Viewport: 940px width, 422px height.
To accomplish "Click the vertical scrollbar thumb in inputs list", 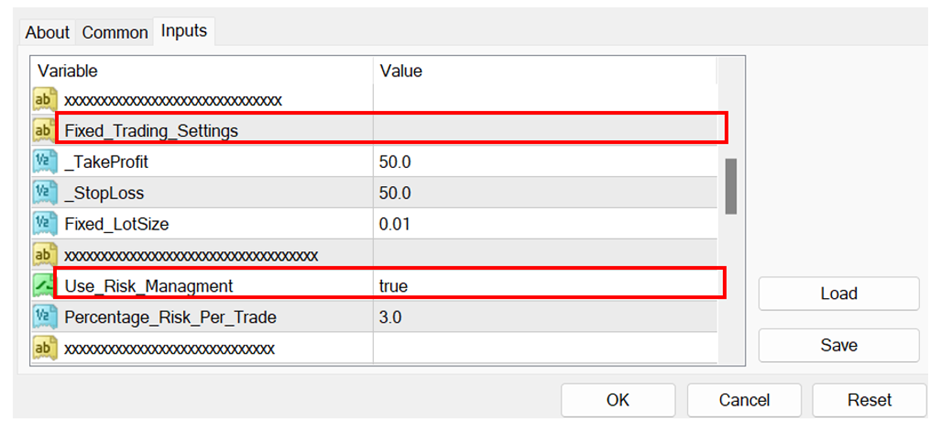I will click(731, 185).
